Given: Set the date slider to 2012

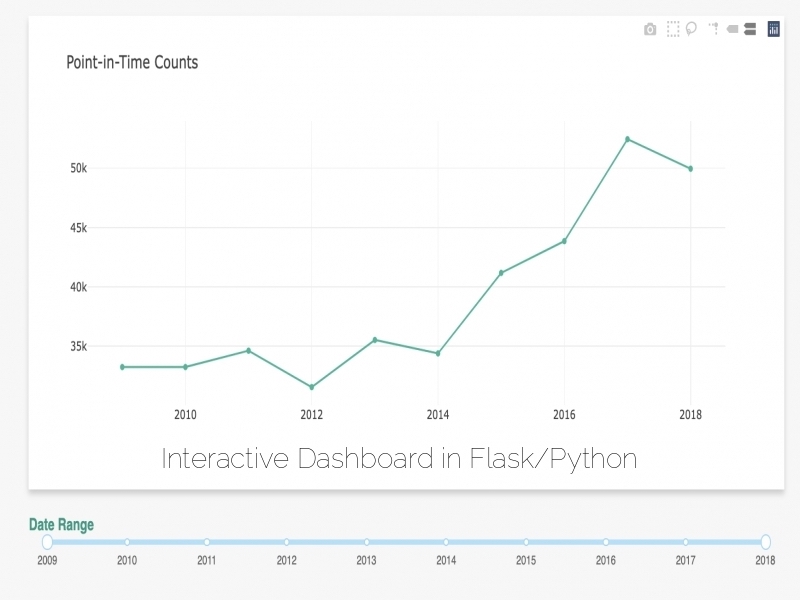Looking at the screenshot, I should [286, 542].
